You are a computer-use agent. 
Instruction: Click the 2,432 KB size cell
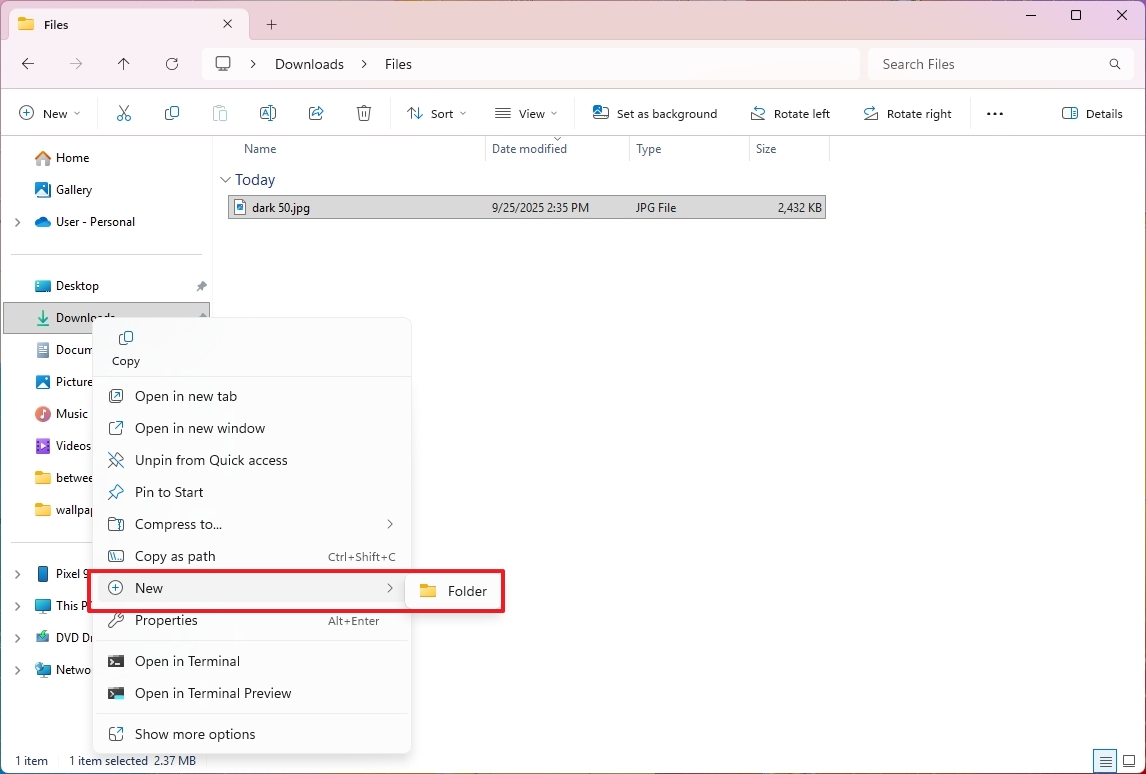pyautogui.click(x=800, y=208)
